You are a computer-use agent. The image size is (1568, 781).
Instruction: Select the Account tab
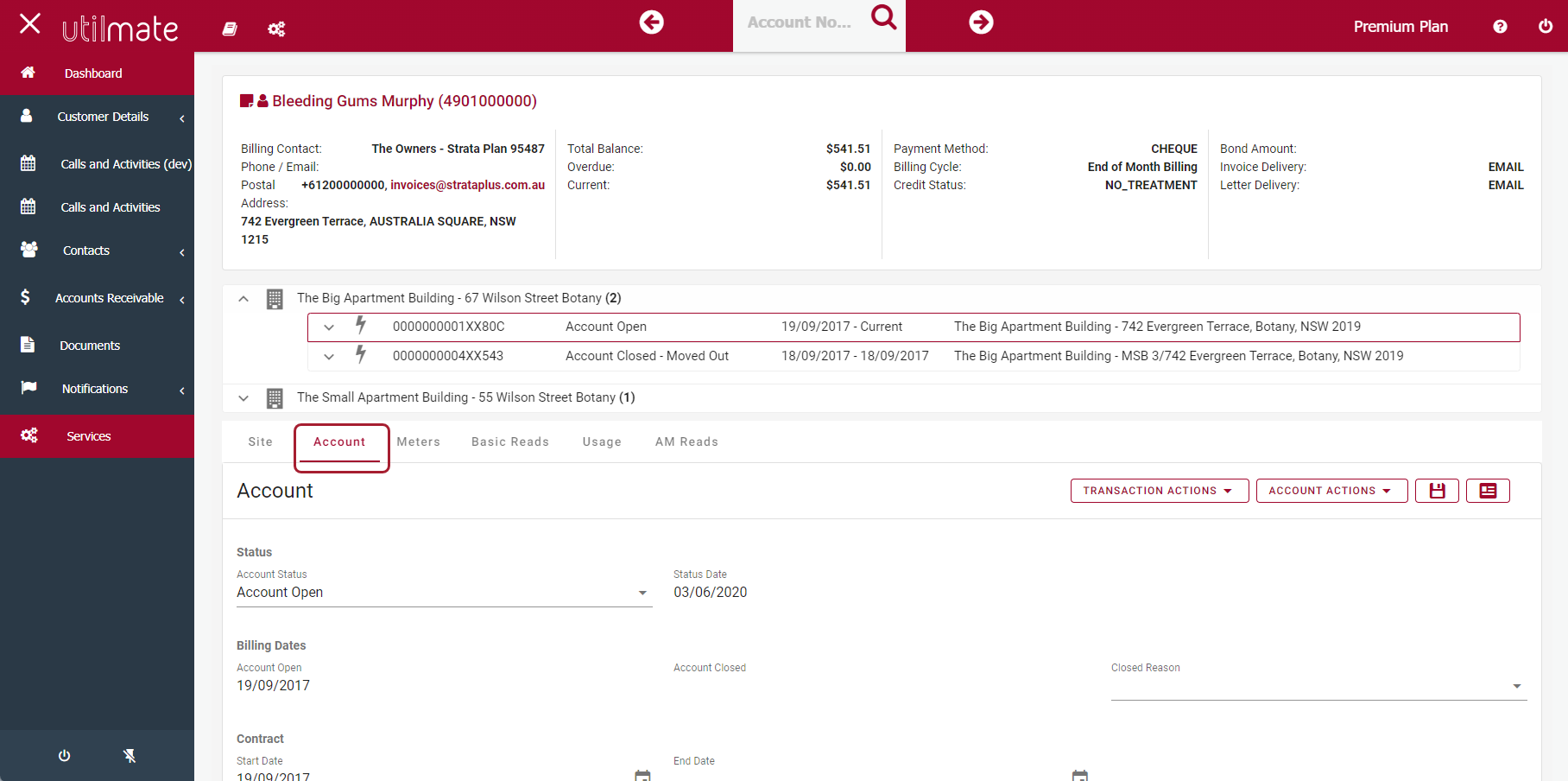pos(339,441)
